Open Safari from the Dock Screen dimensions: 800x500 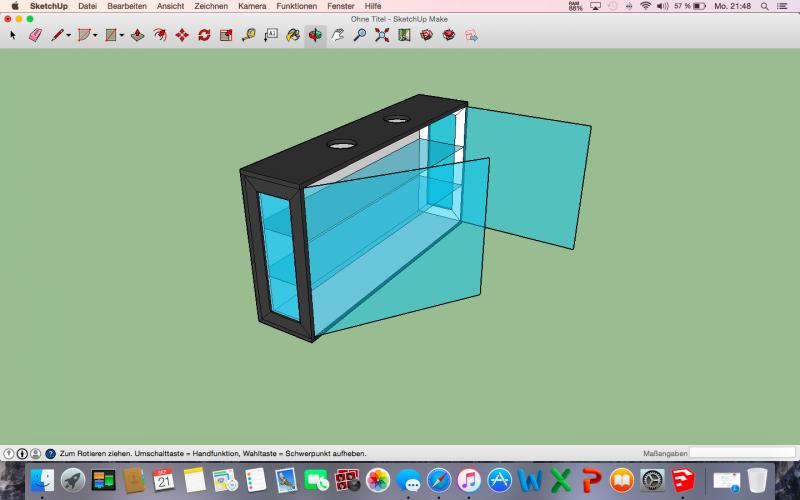[x=438, y=480]
